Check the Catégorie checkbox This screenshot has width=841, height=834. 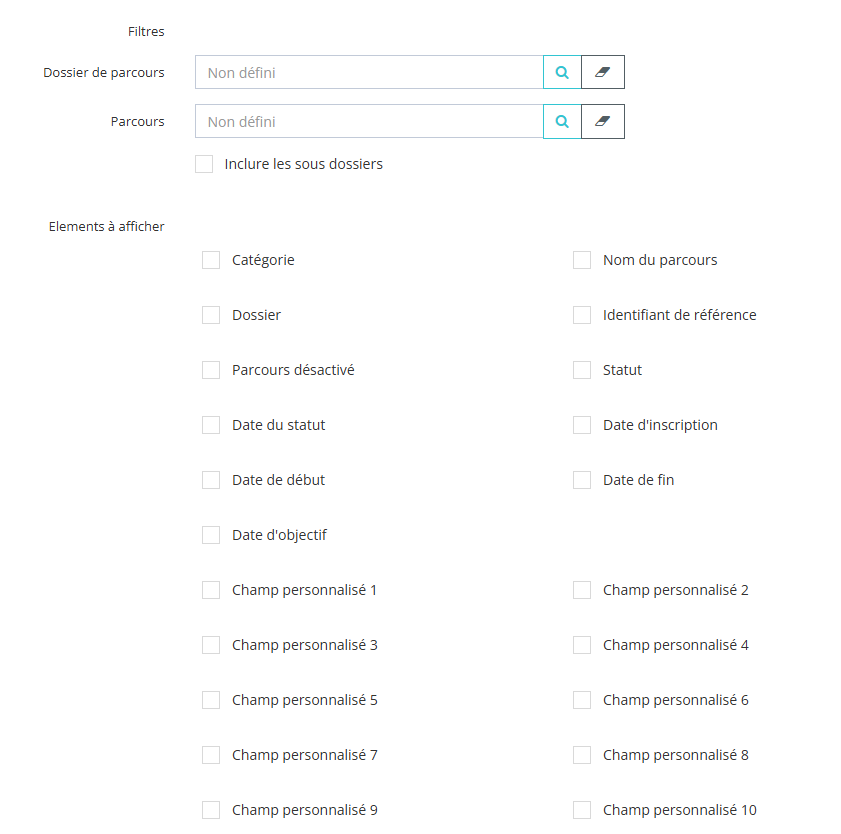tap(211, 260)
